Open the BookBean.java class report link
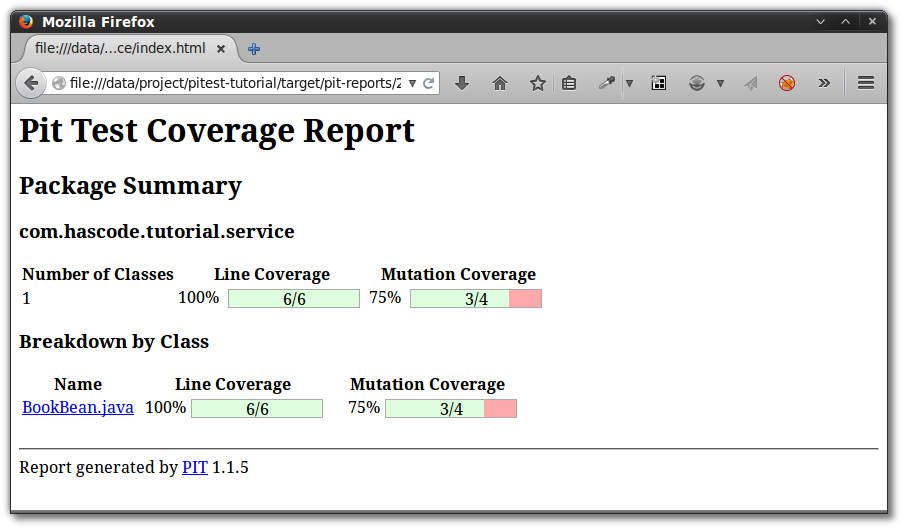904x530 pixels. 78,408
